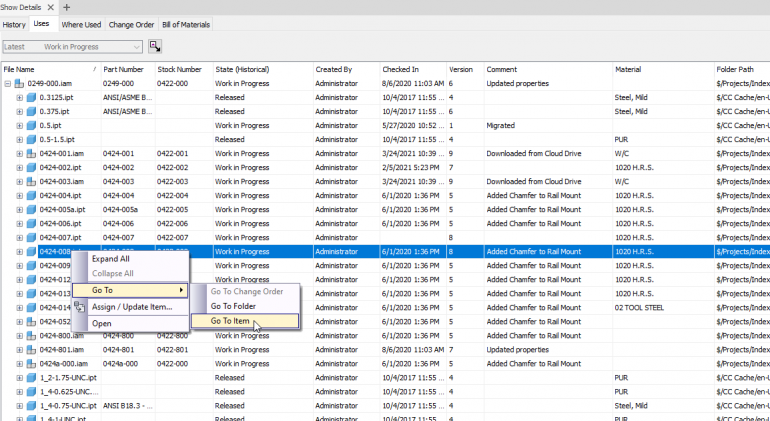Click the part icon of 0.5.ipt
This screenshot has width=770, height=421.
click(31, 125)
